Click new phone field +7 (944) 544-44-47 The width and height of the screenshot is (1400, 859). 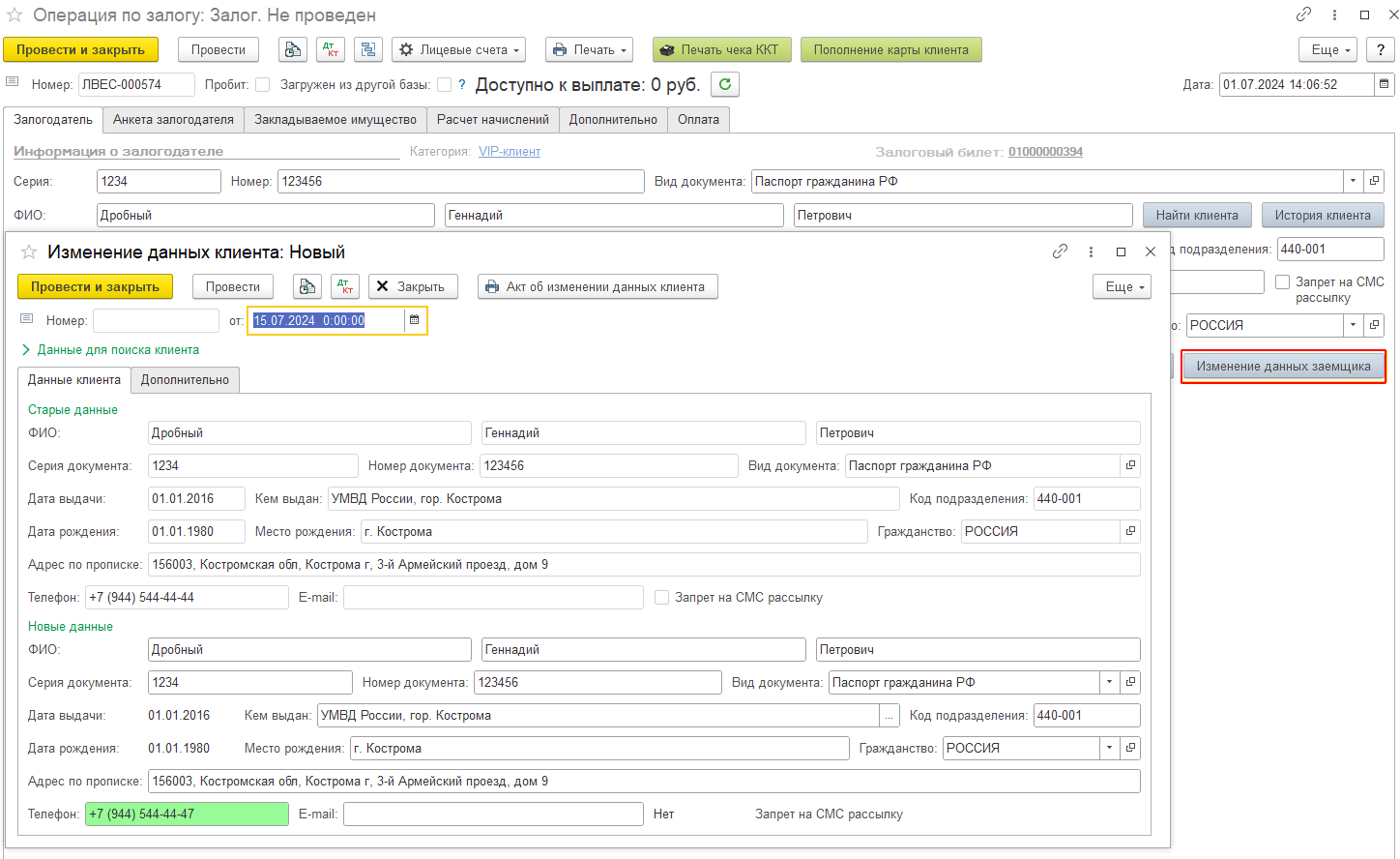(x=187, y=814)
